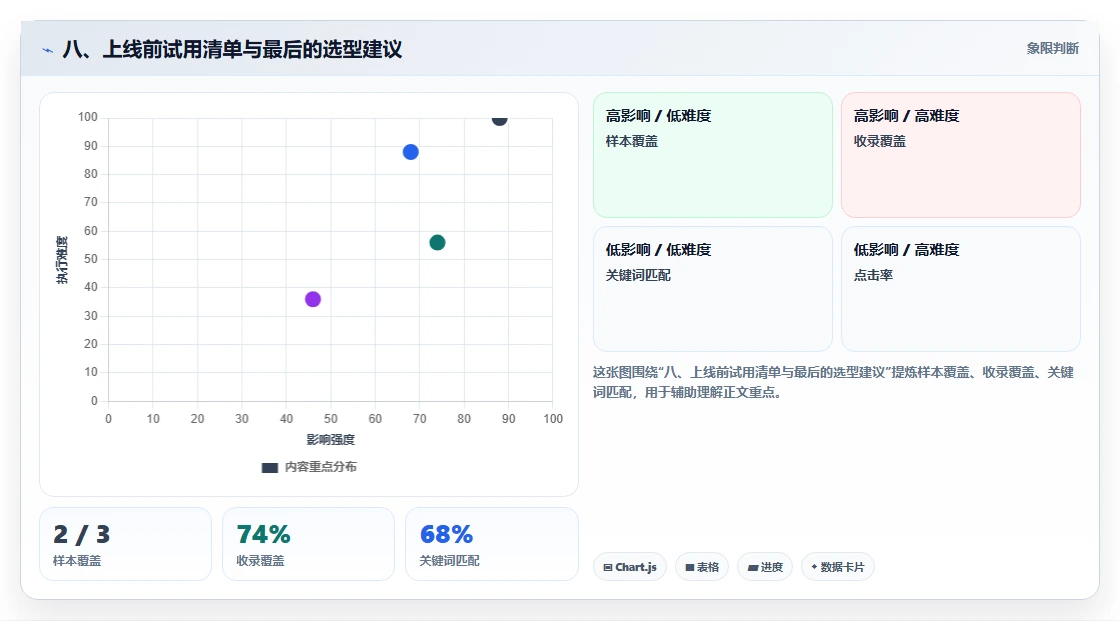1120x621 pixels.
Task: Select the purple scatter point
Action: pos(313,299)
